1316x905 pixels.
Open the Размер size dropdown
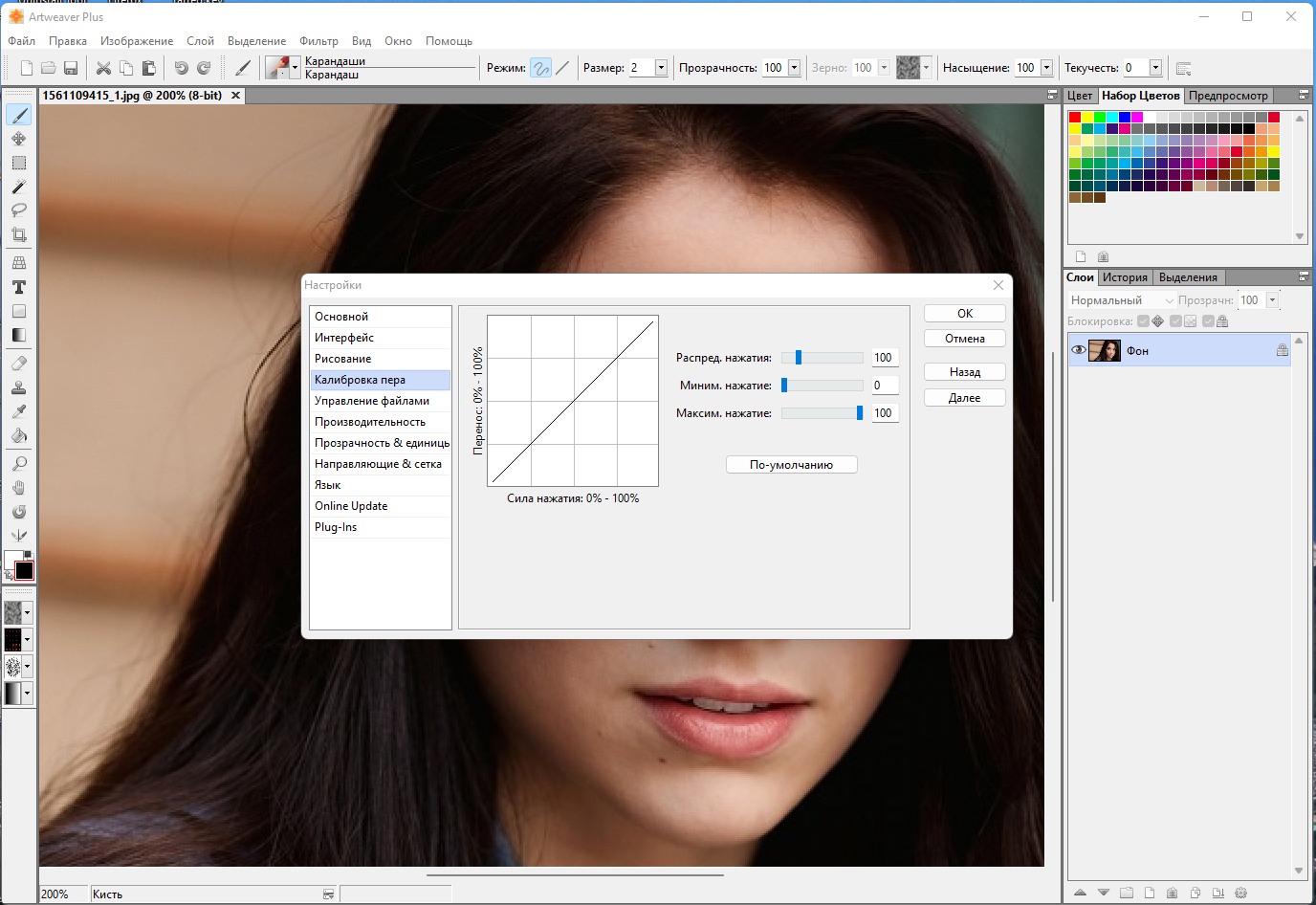[x=661, y=68]
